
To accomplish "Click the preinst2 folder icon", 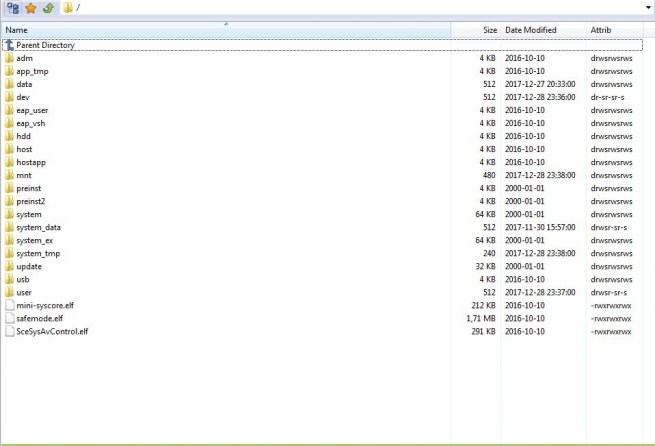I will [x=9, y=201].
